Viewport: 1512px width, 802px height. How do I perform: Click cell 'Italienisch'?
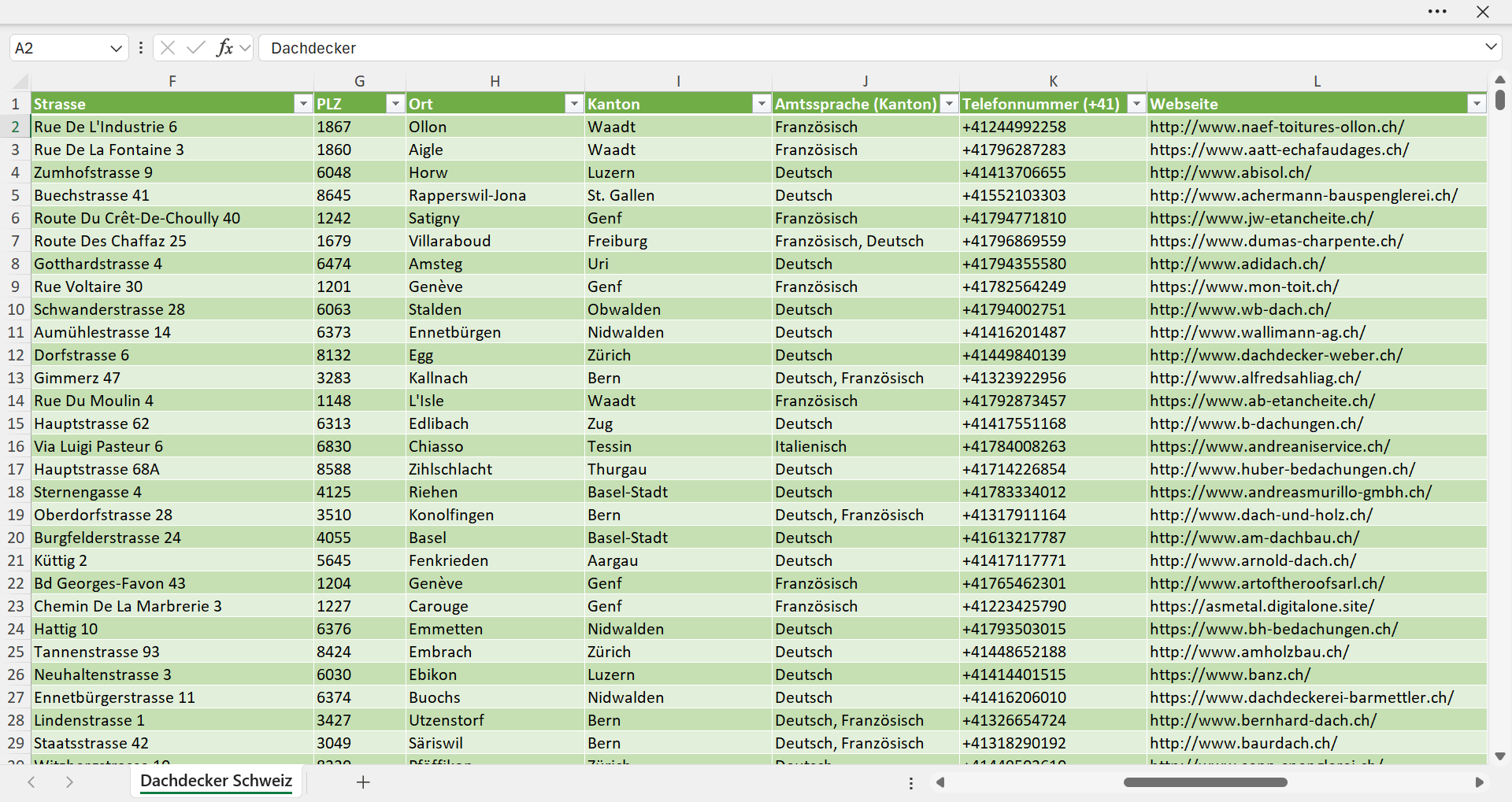[x=865, y=446]
